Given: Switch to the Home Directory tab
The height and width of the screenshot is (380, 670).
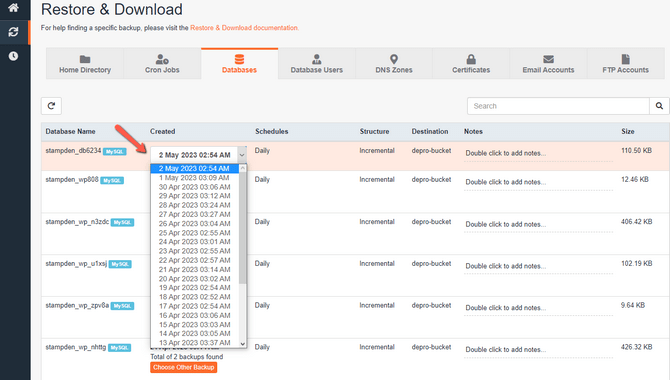Looking at the screenshot, I should [x=85, y=64].
